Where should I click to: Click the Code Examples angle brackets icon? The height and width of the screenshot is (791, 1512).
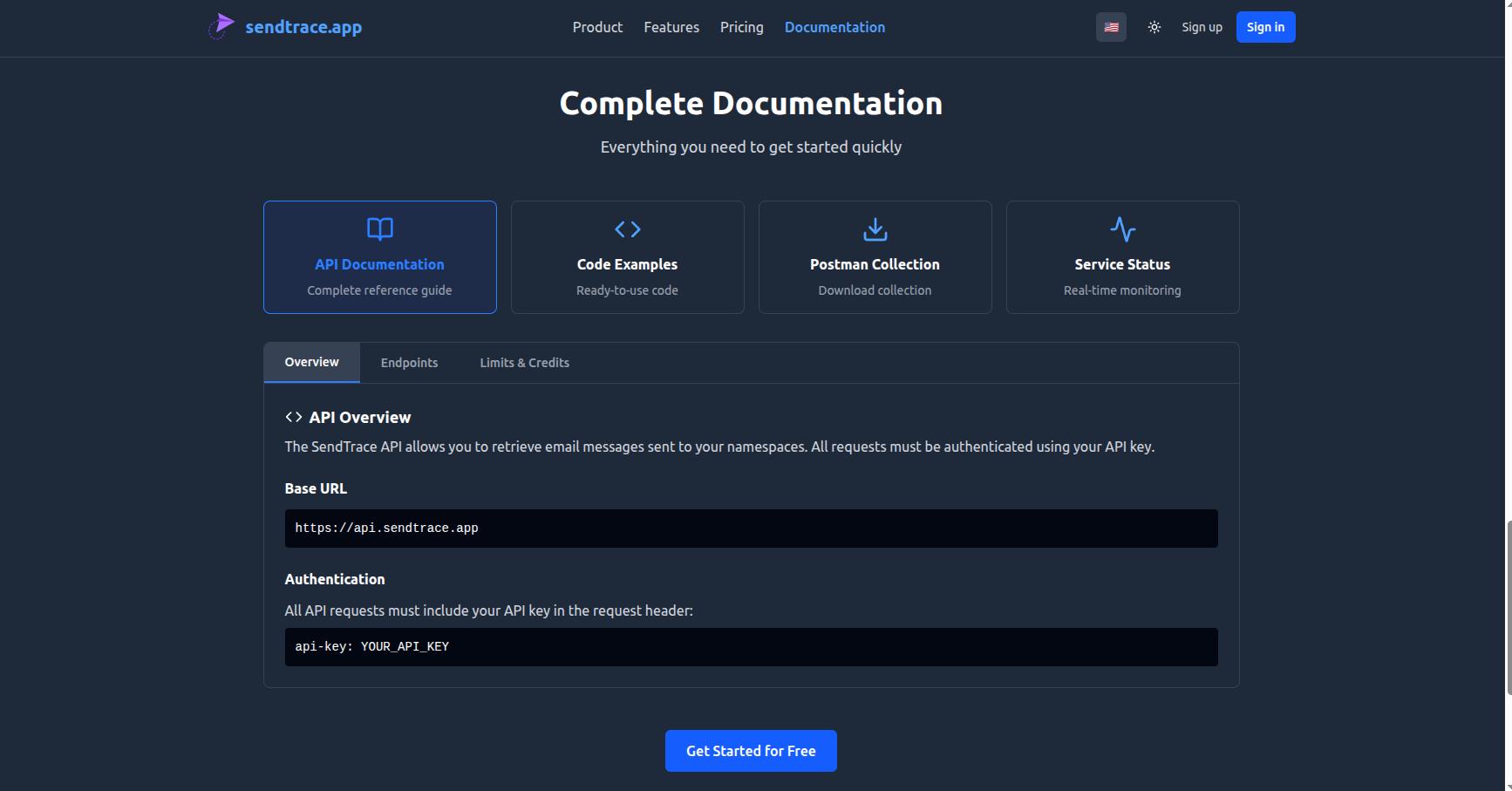coord(627,229)
